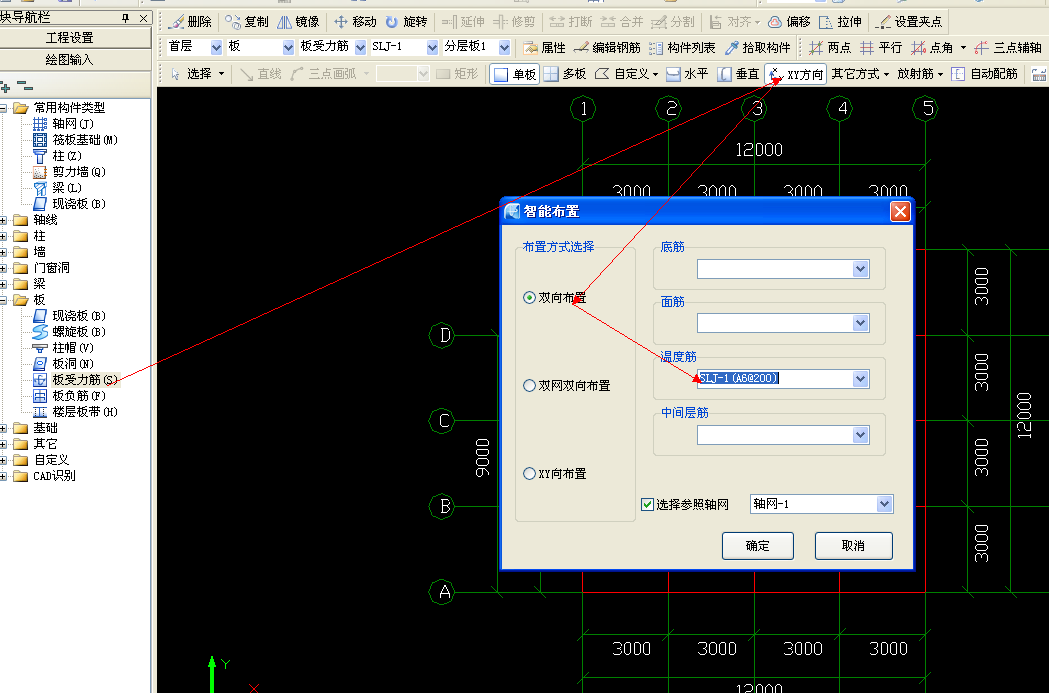The height and width of the screenshot is (693, 1049).
Task: Open 设置夹点 grip settings
Action: [911, 22]
